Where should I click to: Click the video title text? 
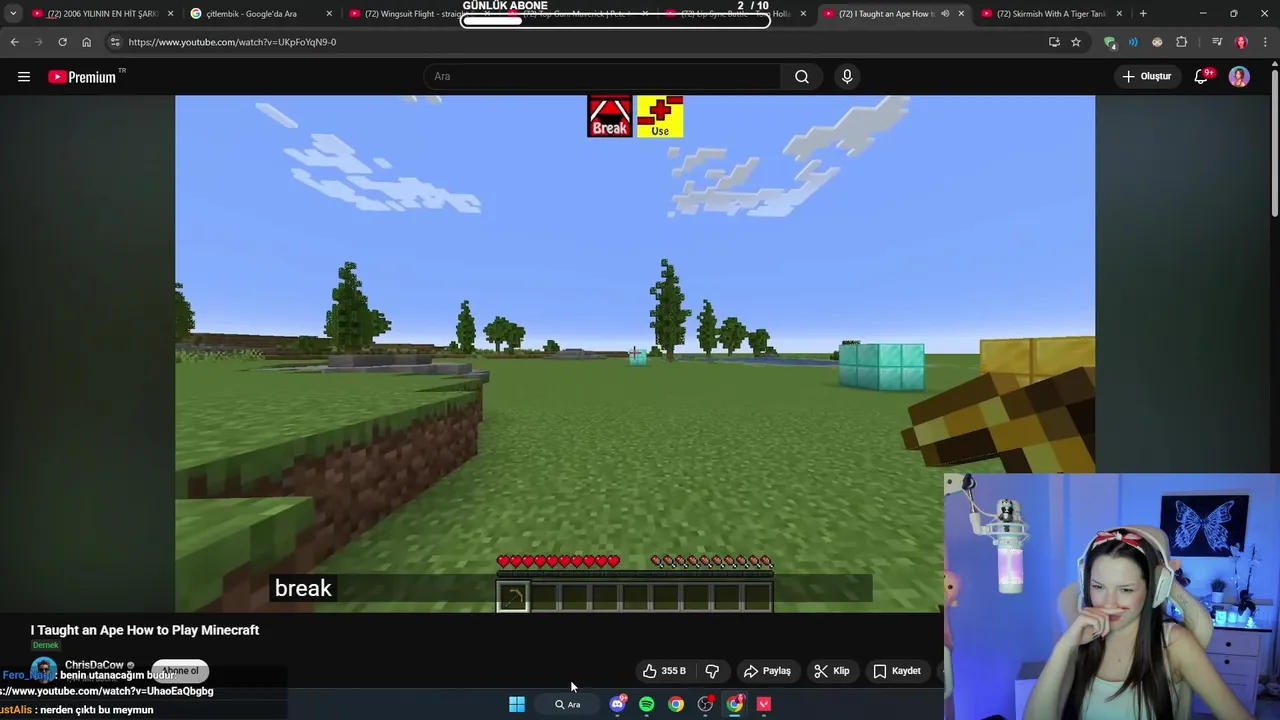pyautogui.click(x=145, y=630)
